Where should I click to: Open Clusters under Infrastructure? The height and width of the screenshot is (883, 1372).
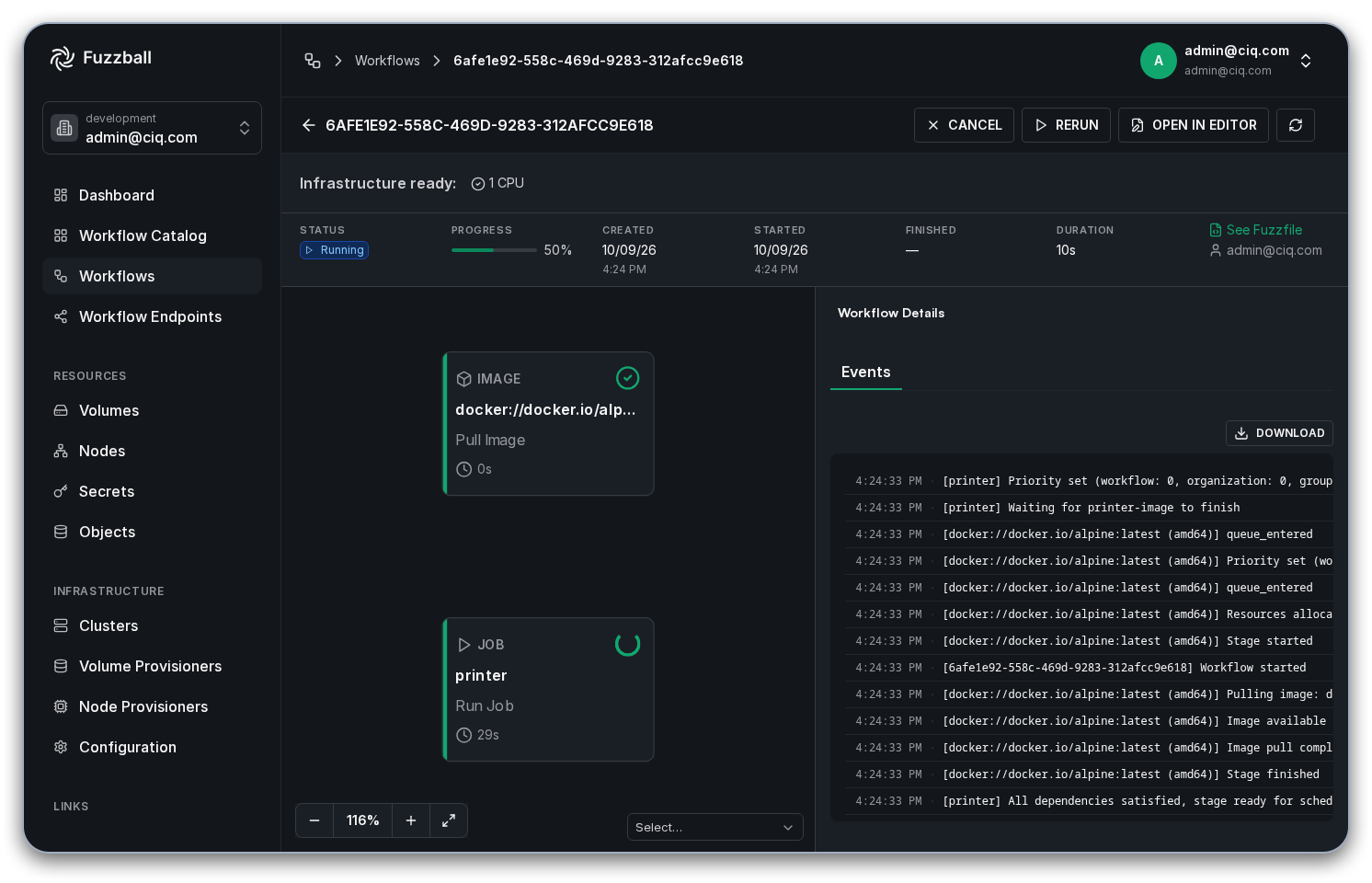pos(152,625)
